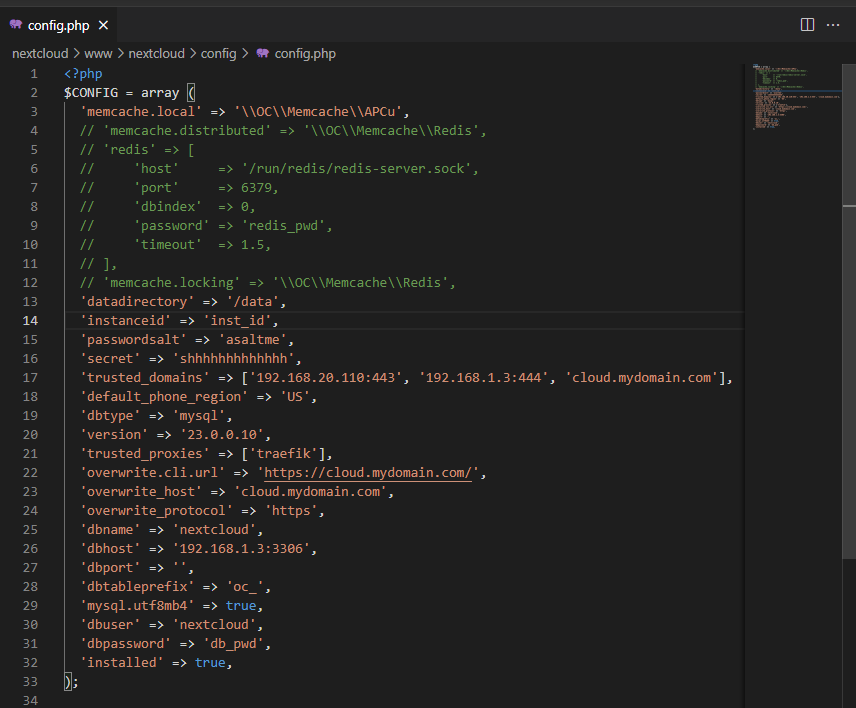Select the config.php editor tab
Viewport: 856px width, 708px height.
(x=58, y=25)
